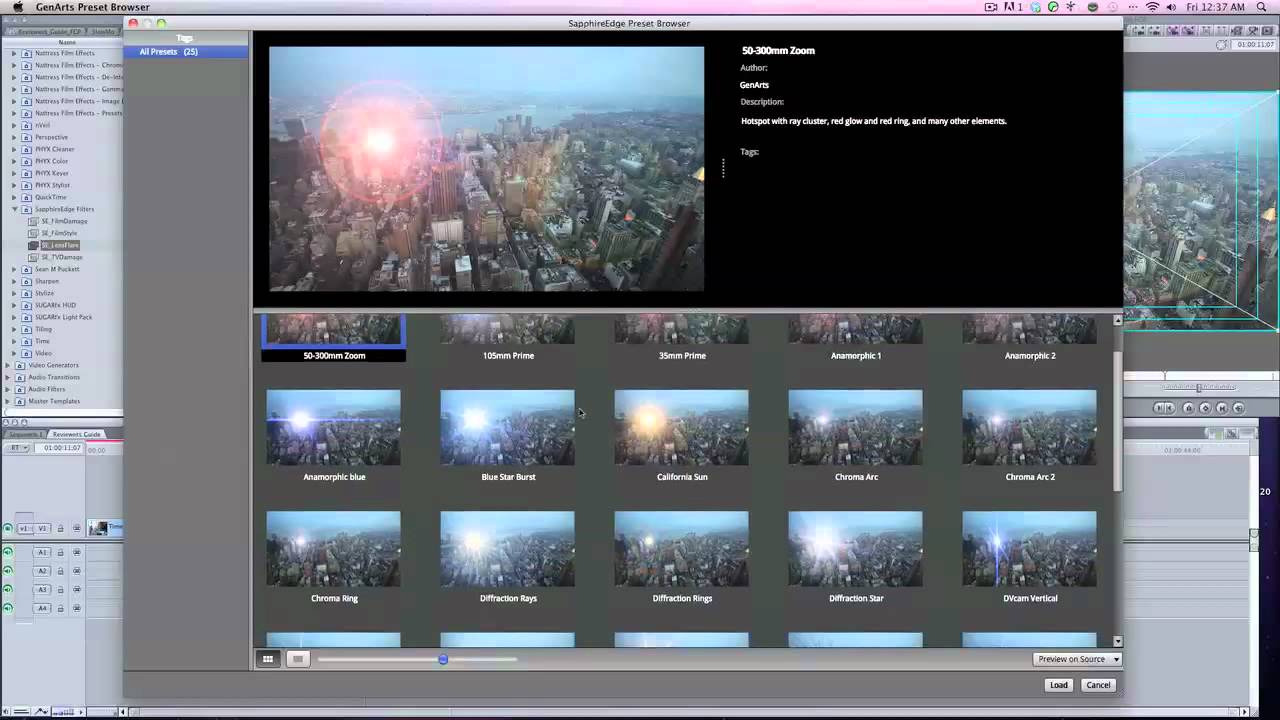Toggle Auto Select on track A4
Image resolution: width=1280 pixels, height=720 pixels.
coord(77,608)
